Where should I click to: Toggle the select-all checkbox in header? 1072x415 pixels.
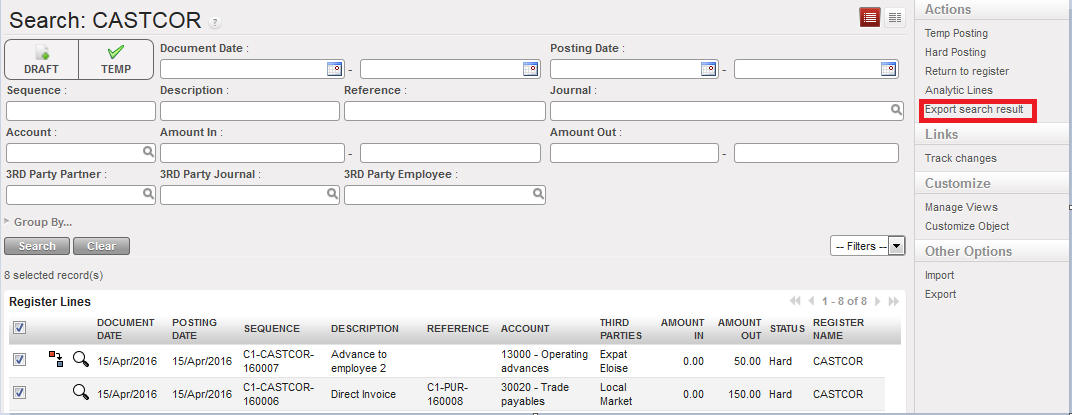[x=20, y=327]
